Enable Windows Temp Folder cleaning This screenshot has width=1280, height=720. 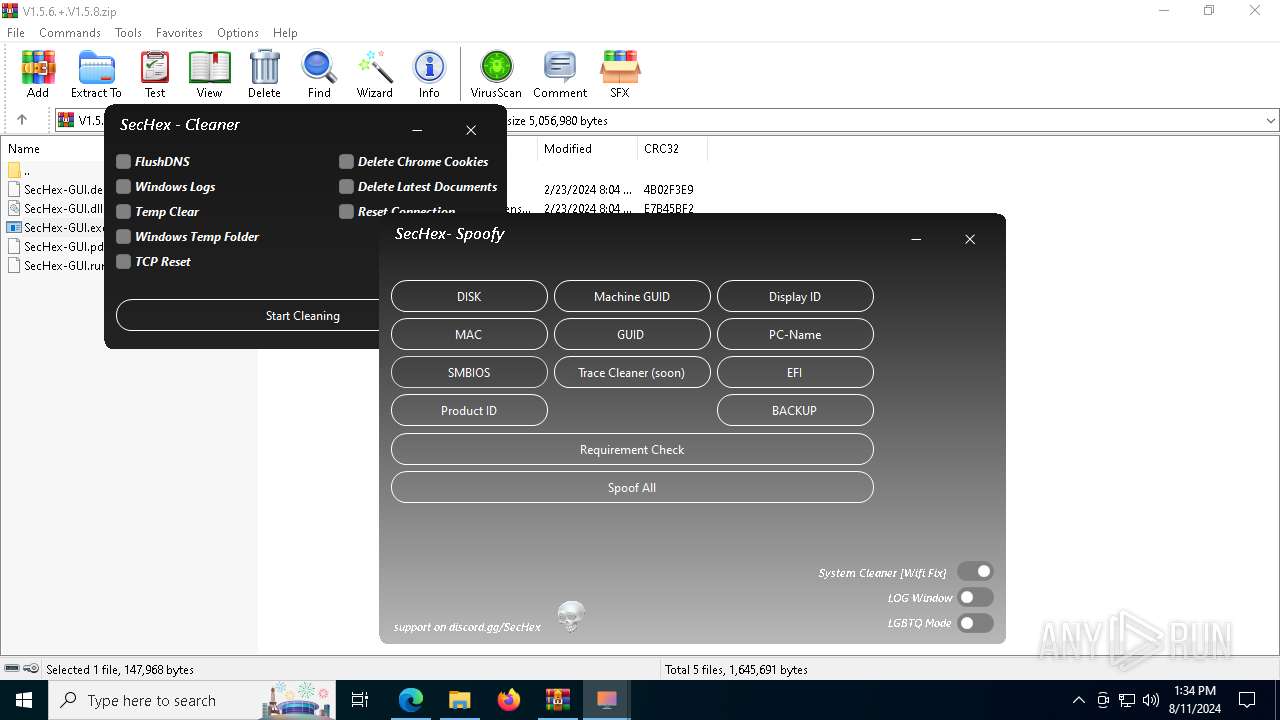pyautogui.click(x=123, y=236)
